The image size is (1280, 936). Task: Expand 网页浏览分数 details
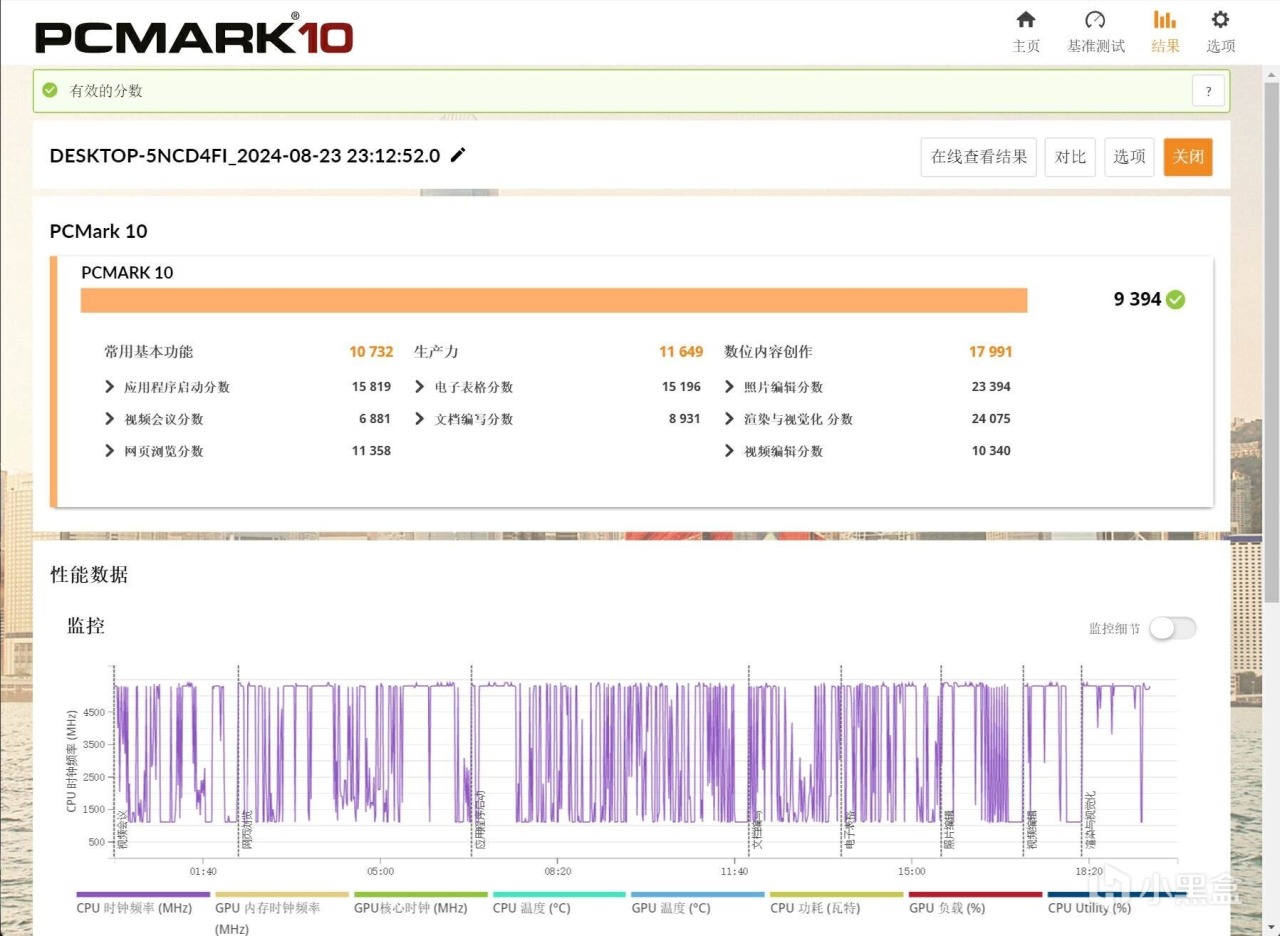(x=110, y=451)
